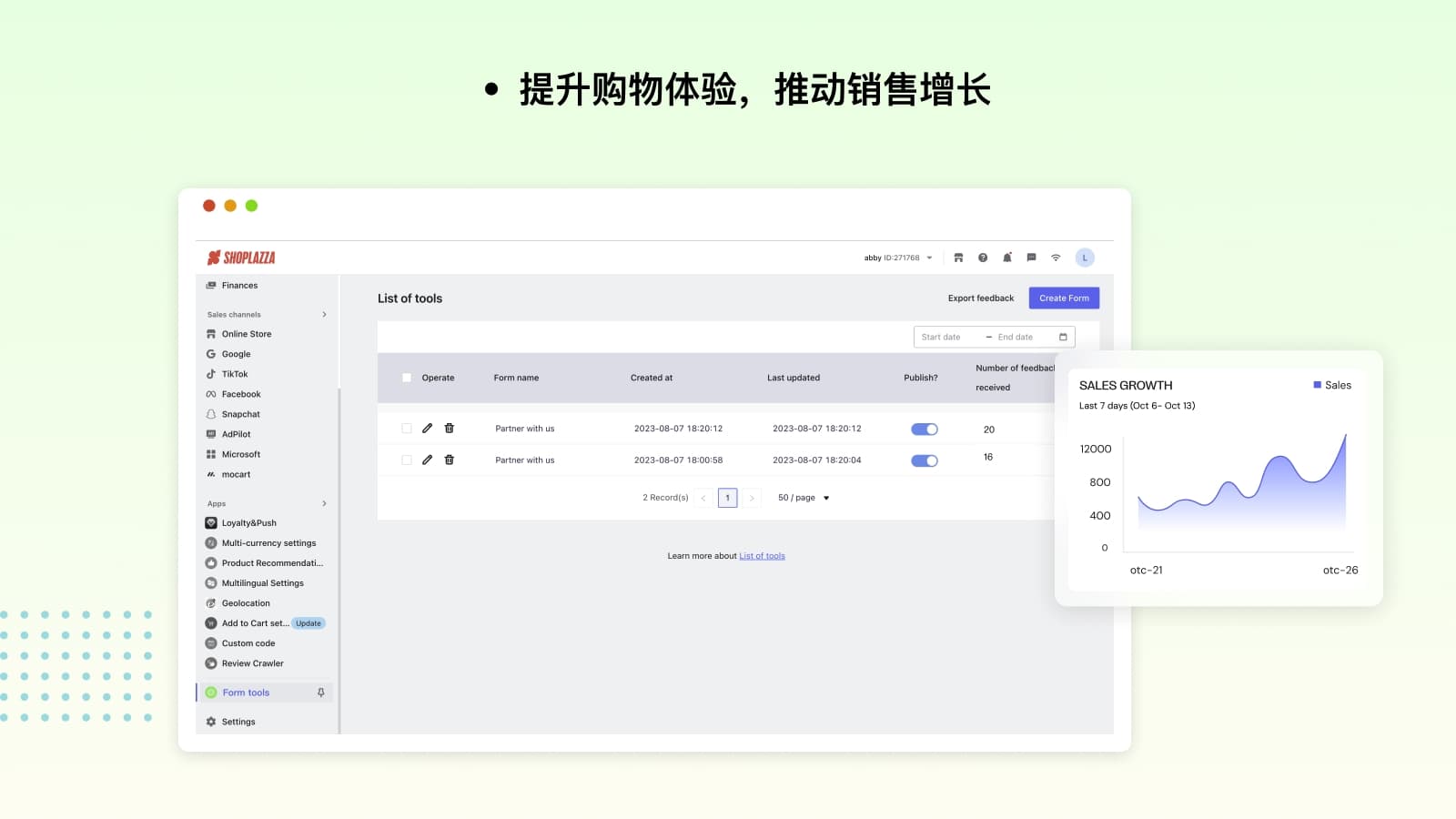
Task: Tick the checkbox for the 18:00:58 form
Action: [407, 460]
